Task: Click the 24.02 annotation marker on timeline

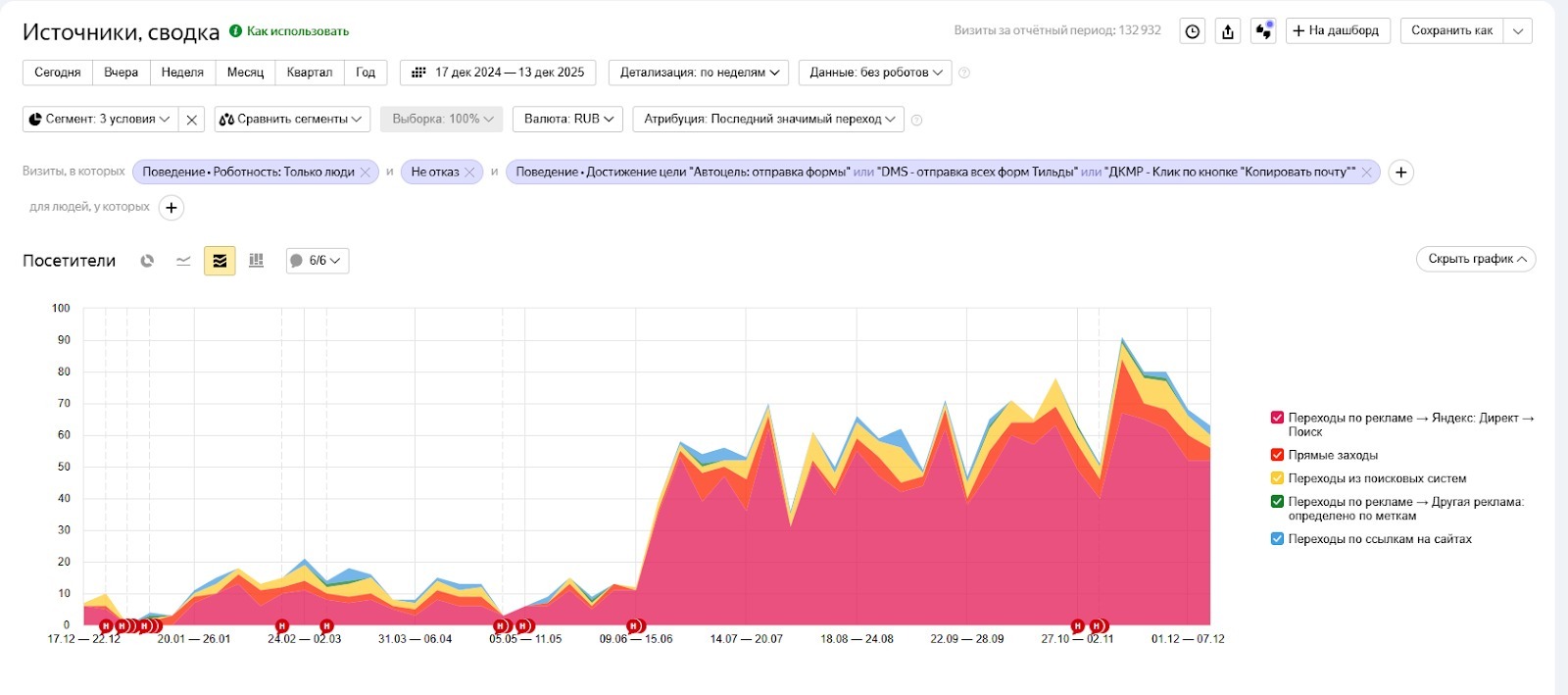Action: point(282,625)
